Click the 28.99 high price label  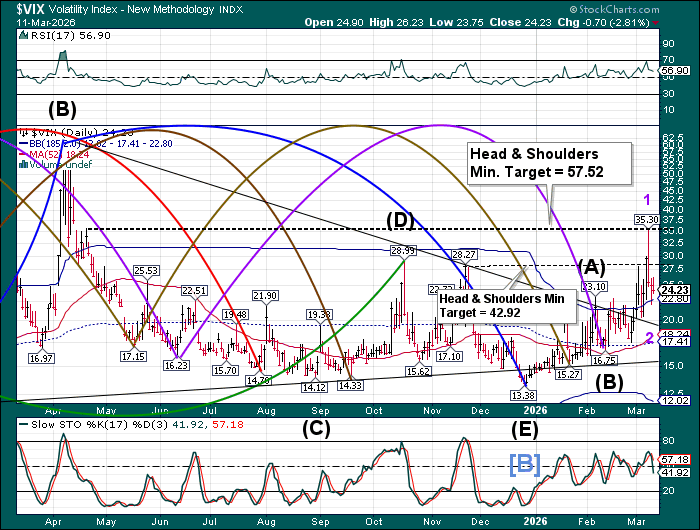403,251
